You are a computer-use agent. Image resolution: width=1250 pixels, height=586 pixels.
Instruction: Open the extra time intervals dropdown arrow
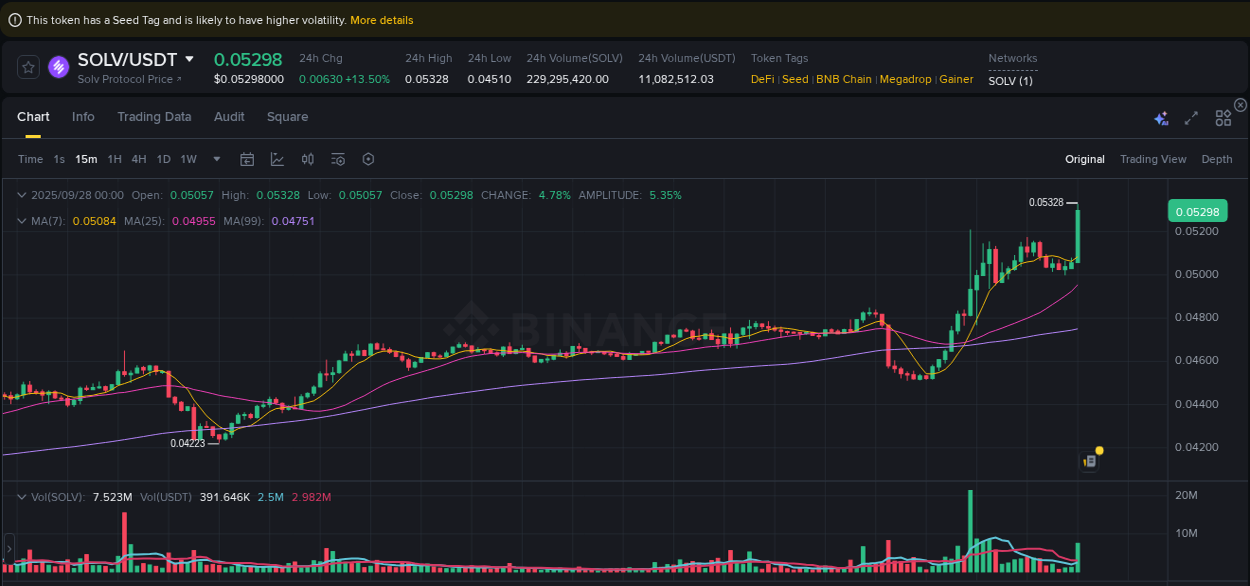[x=216, y=159]
